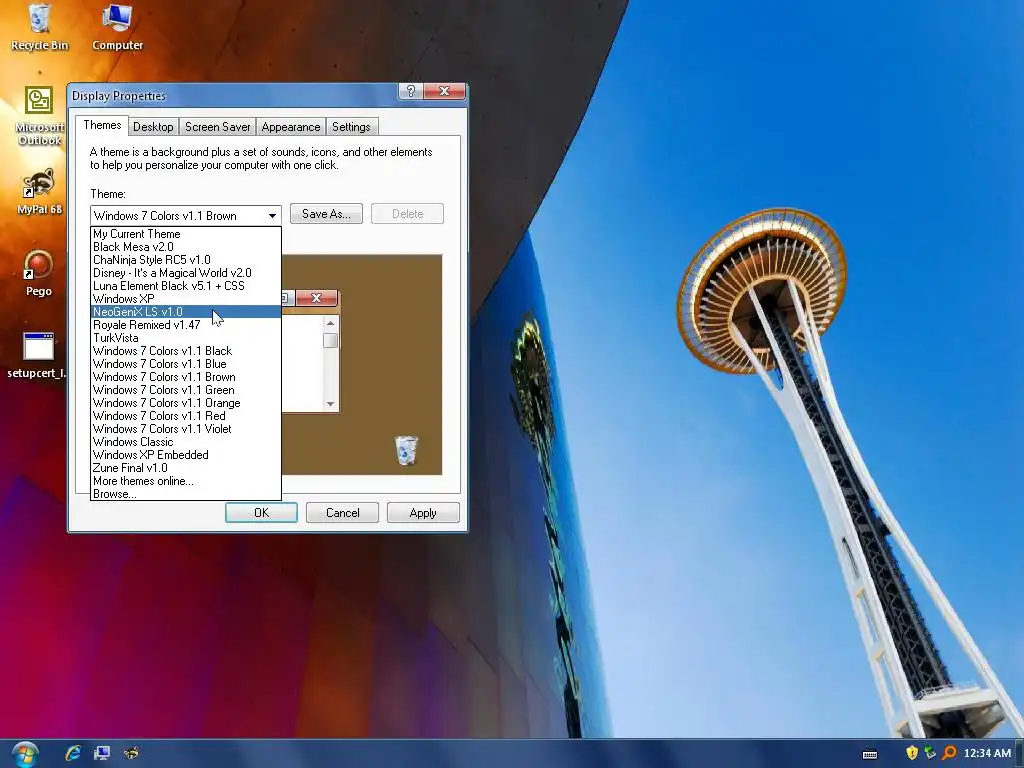Image resolution: width=1024 pixels, height=768 pixels.
Task: Open the Start menu orb
Action: tap(25, 754)
